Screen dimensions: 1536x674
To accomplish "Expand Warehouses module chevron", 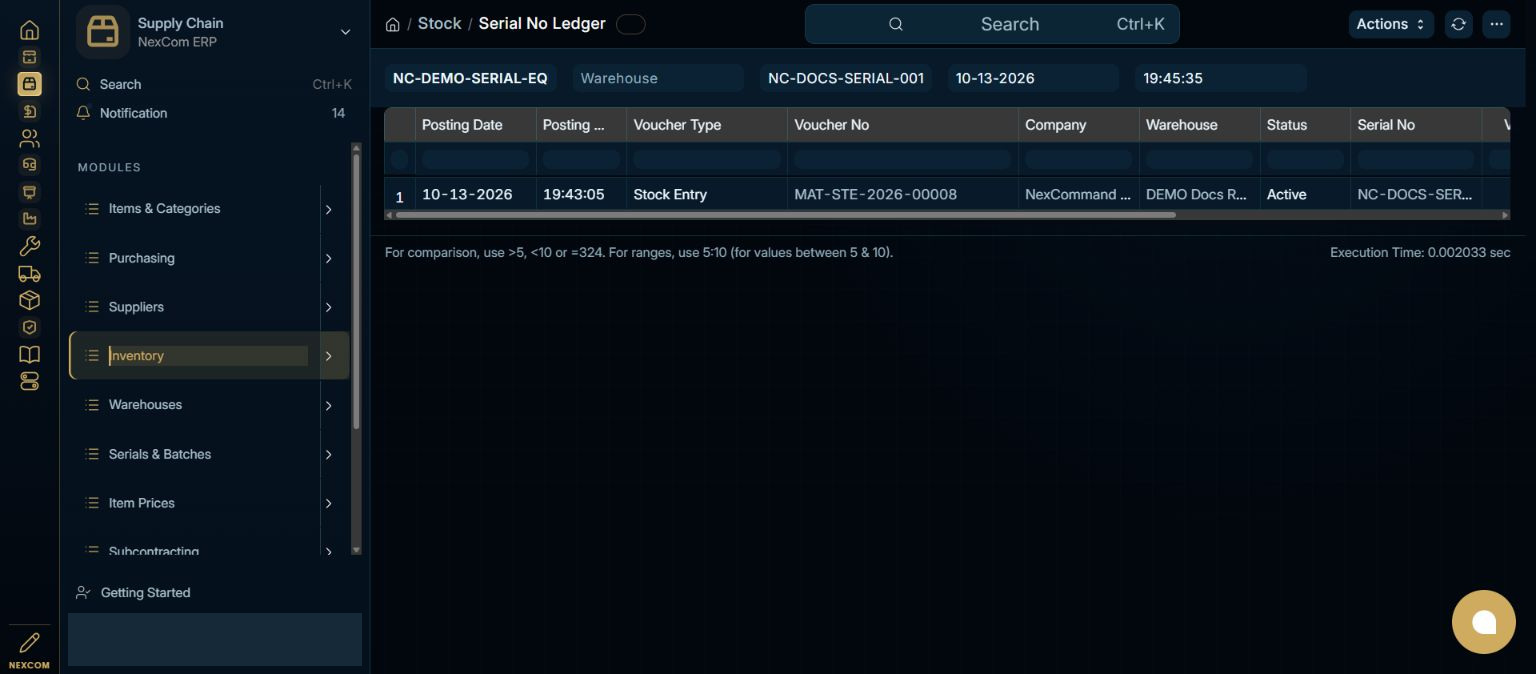I will 329,406.
